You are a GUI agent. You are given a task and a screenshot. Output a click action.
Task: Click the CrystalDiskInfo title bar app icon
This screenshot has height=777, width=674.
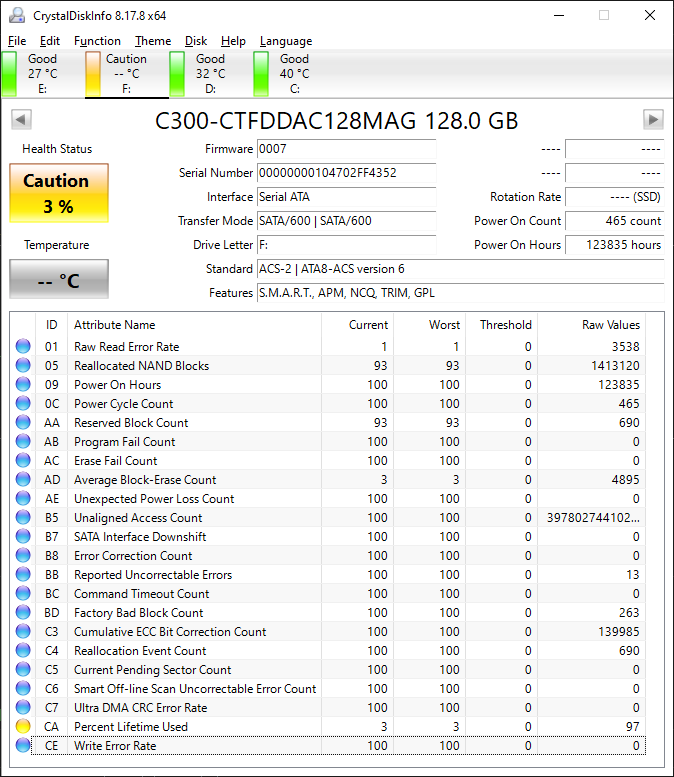[17, 15]
